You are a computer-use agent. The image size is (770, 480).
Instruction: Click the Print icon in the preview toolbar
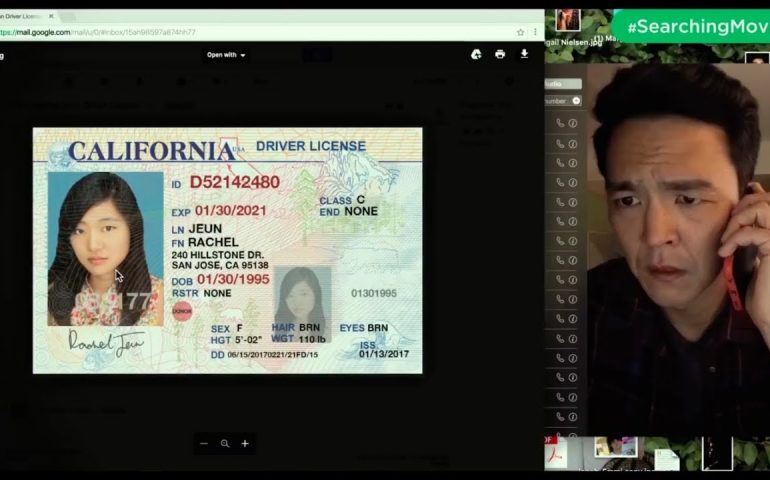pos(500,54)
